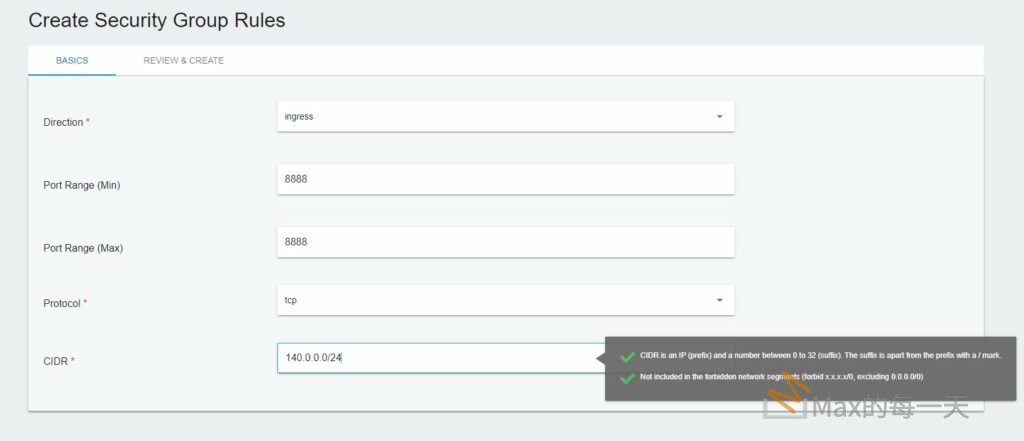Click the ingress value in Direction field
1024x441 pixels.
point(299,116)
